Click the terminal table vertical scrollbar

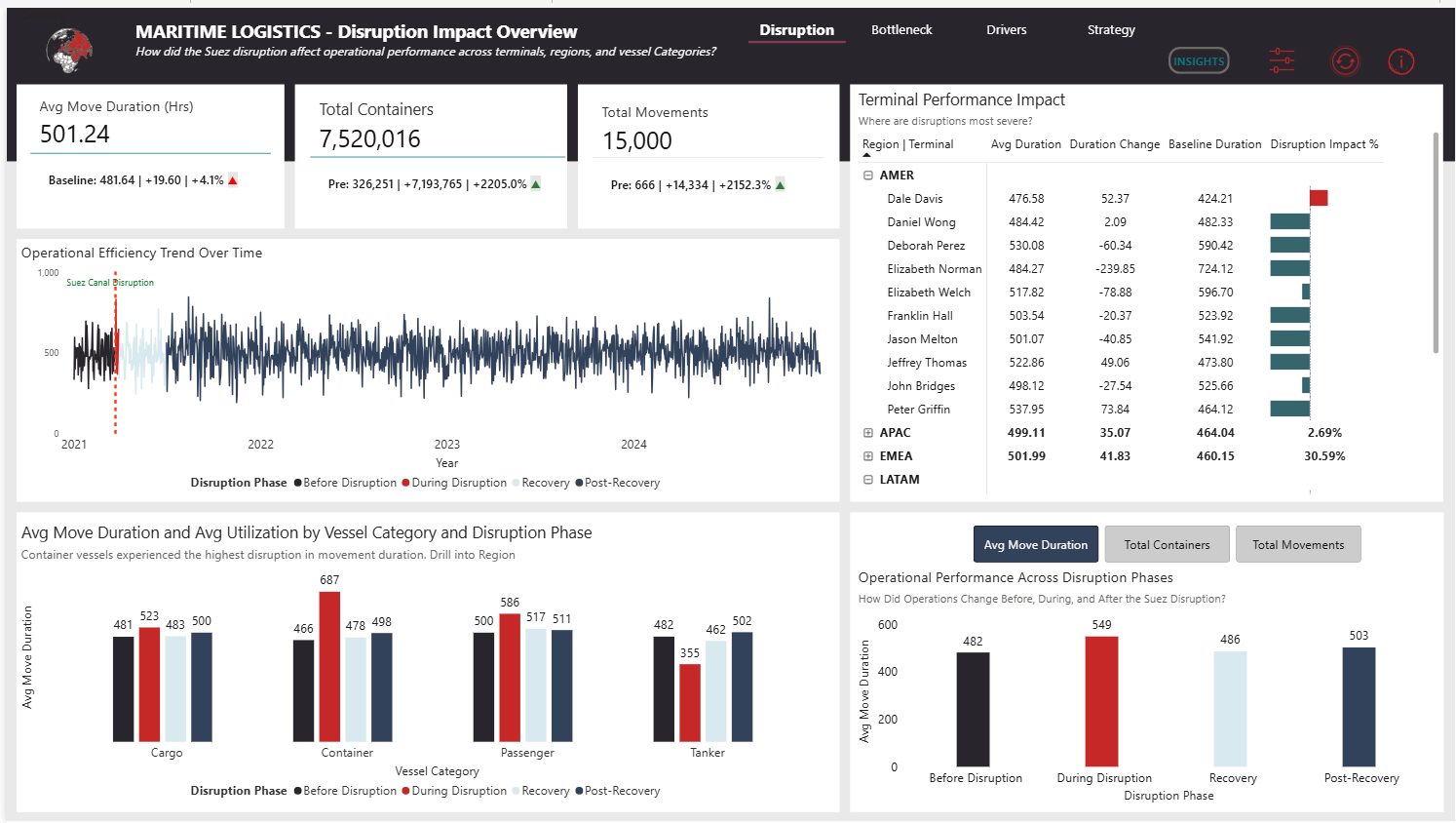click(x=1436, y=244)
